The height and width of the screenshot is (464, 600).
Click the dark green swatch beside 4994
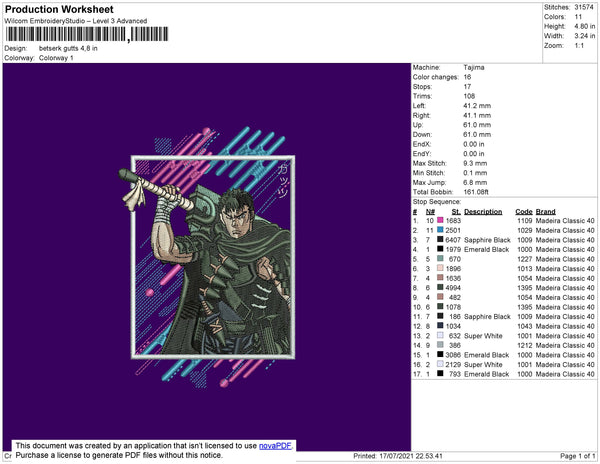(x=440, y=287)
